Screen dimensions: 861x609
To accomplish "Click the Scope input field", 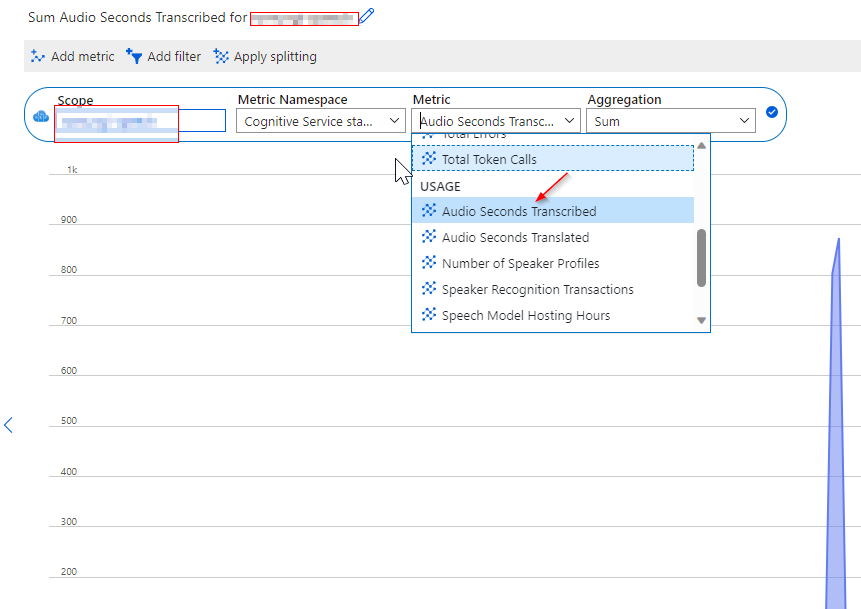I will click(x=141, y=121).
